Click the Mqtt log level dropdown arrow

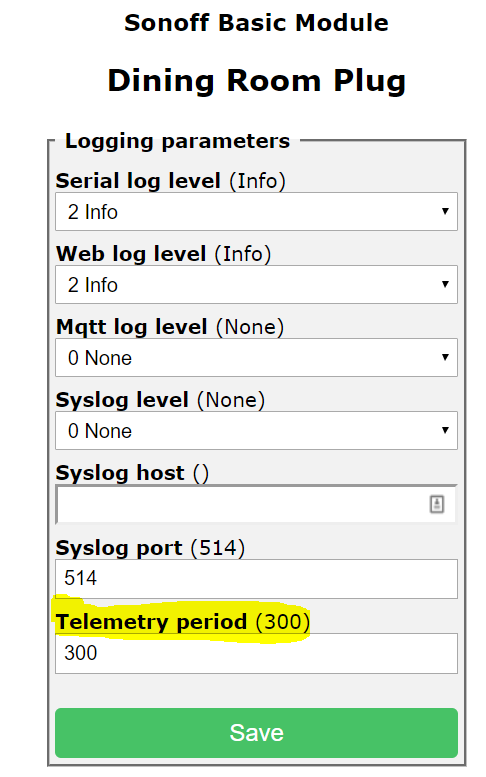(x=445, y=357)
